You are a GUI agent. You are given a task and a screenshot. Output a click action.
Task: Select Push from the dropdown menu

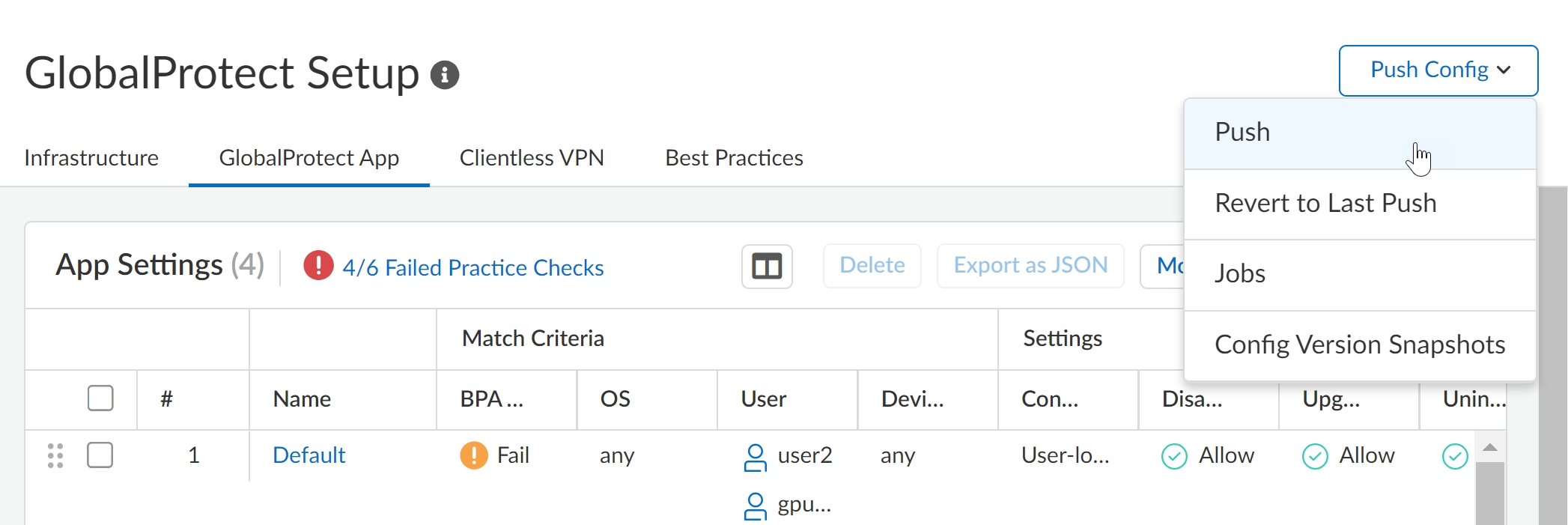pyautogui.click(x=1243, y=133)
